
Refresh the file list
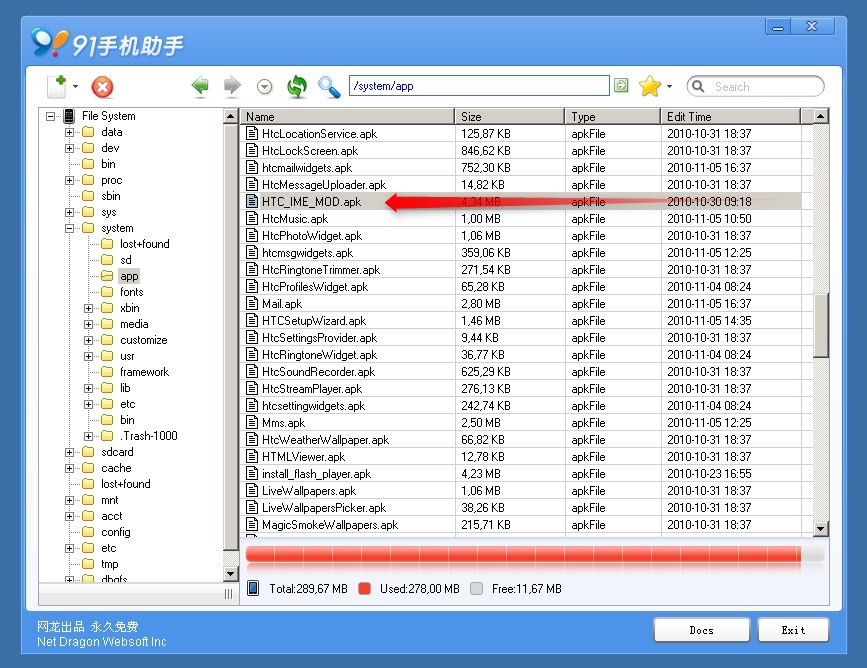click(297, 87)
